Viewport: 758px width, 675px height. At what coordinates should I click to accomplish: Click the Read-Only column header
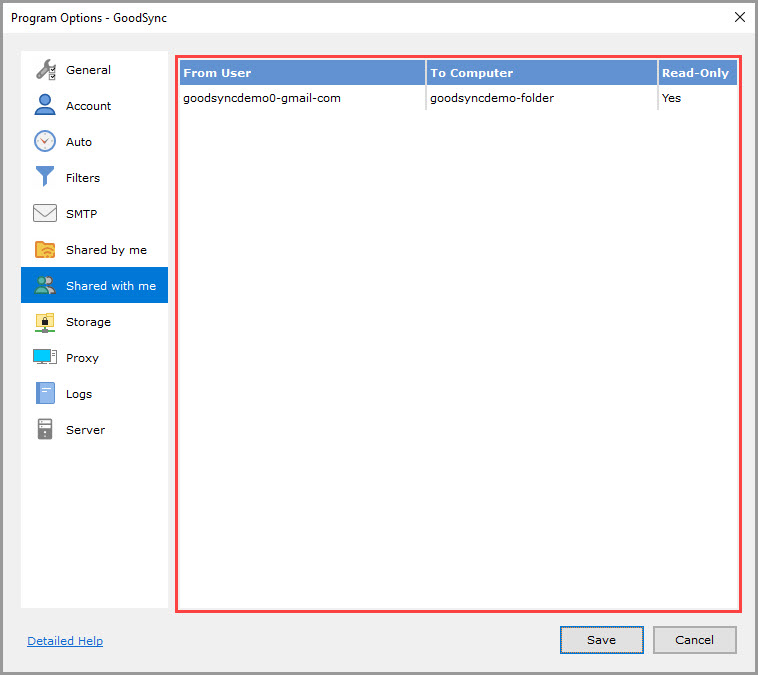click(698, 73)
